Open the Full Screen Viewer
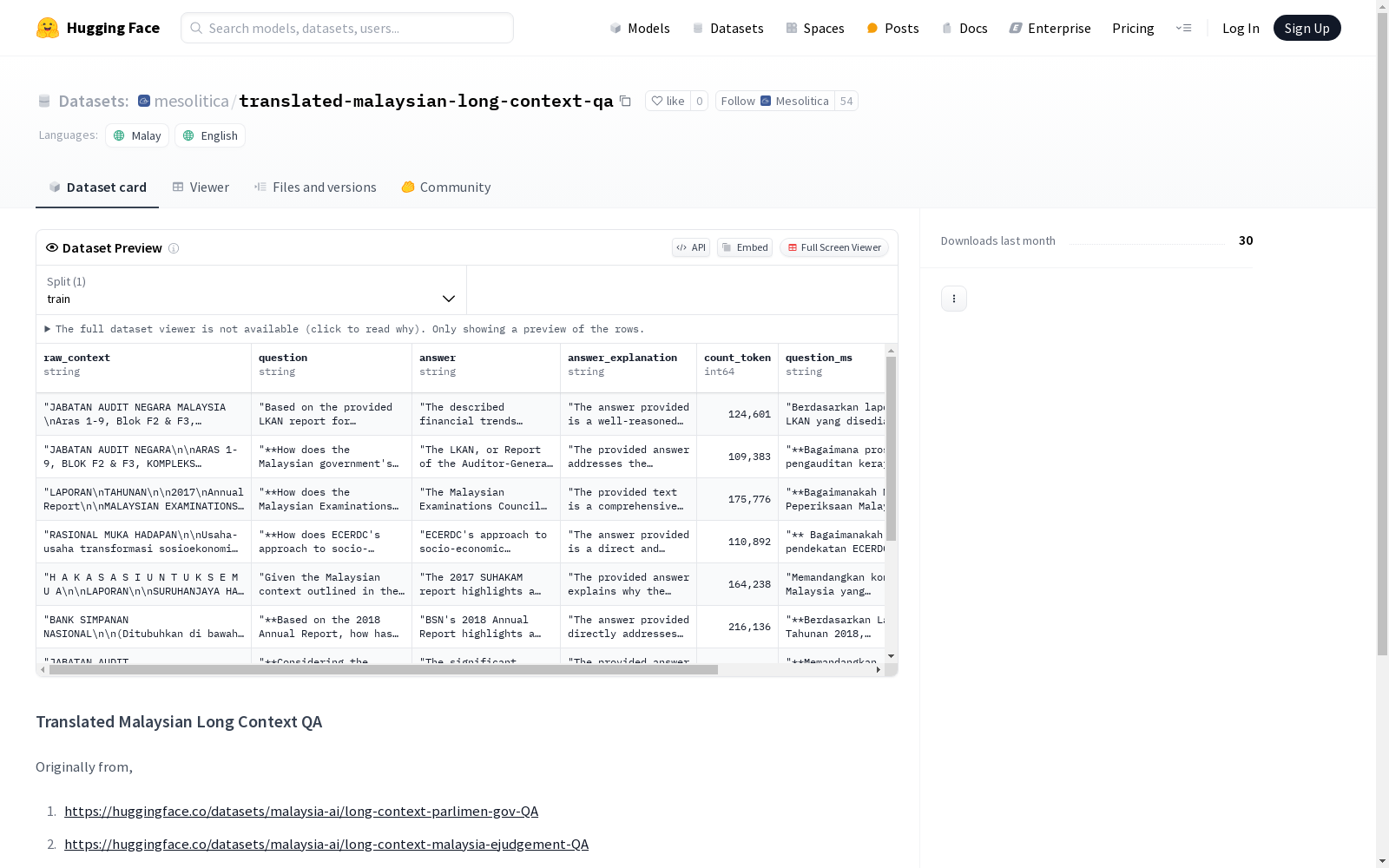 pyautogui.click(x=834, y=247)
